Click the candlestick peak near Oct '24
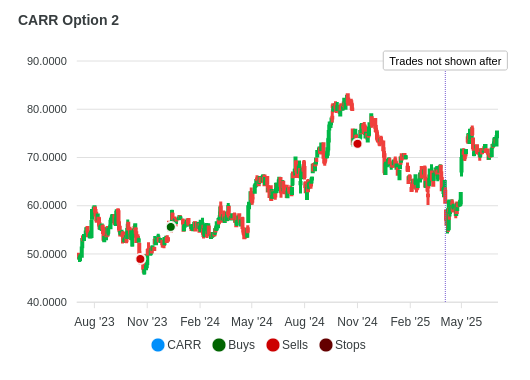 347,96
